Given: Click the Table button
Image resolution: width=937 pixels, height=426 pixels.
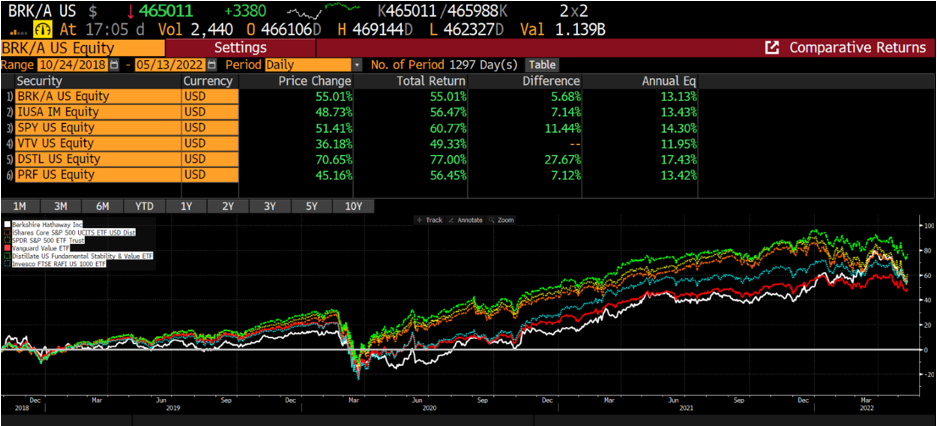Looking at the screenshot, I should tap(541, 65).
